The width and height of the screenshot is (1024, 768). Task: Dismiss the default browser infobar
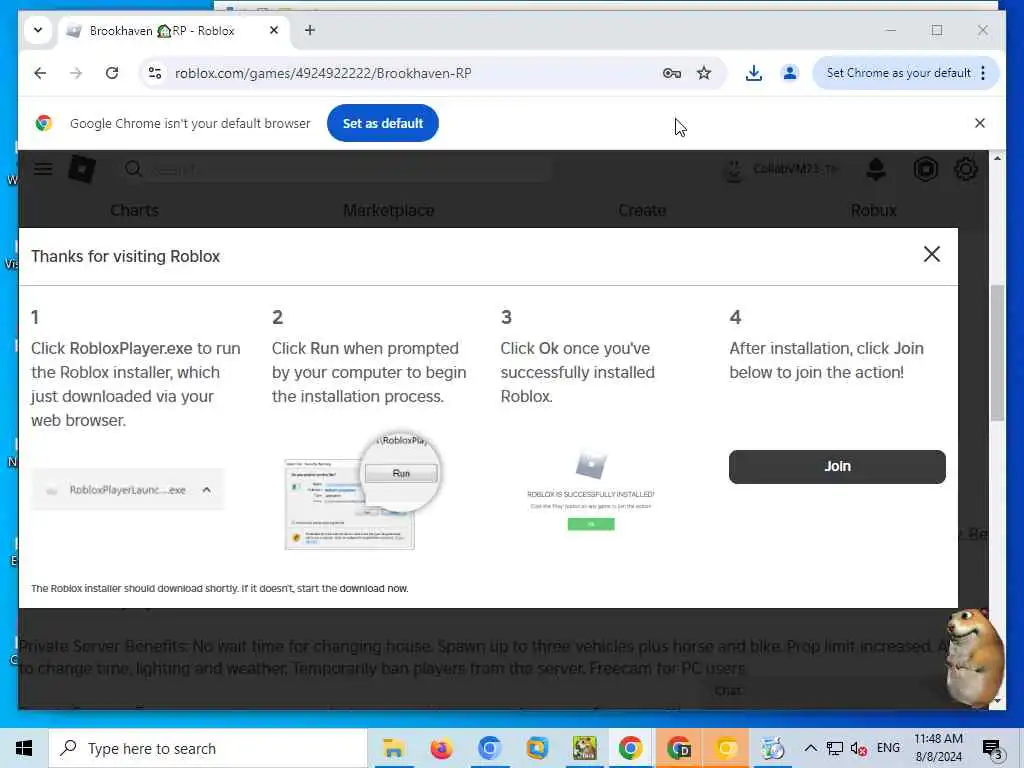[980, 123]
